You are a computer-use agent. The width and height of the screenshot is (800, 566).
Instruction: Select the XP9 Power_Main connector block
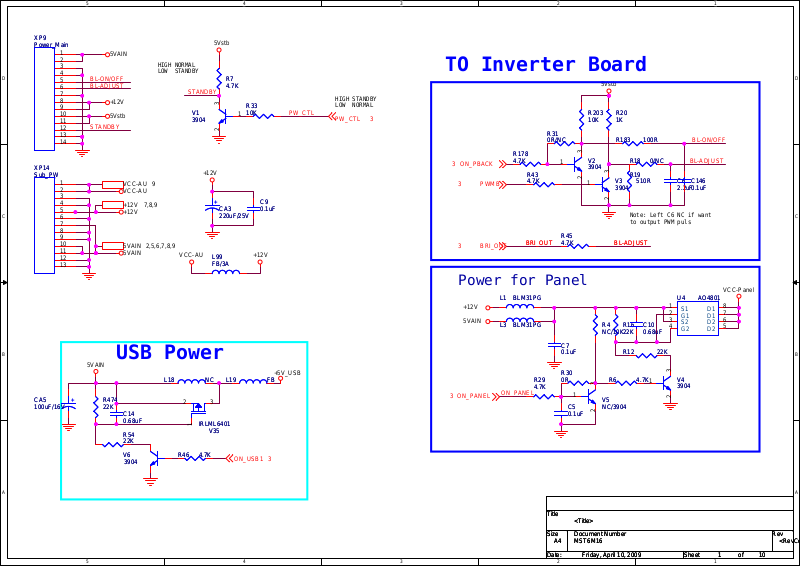click(x=44, y=97)
